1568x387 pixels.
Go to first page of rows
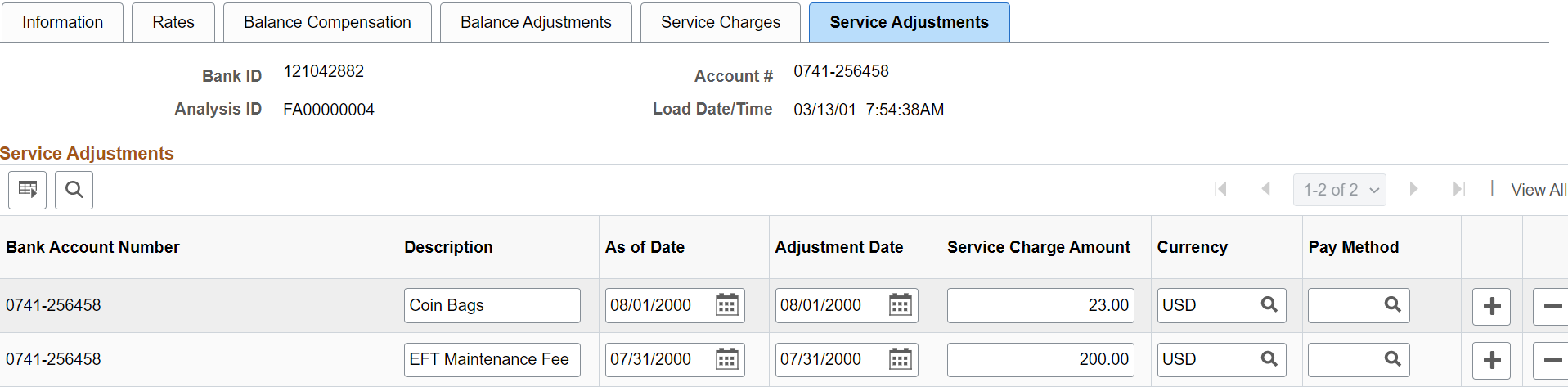click(x=1221, y=189)
